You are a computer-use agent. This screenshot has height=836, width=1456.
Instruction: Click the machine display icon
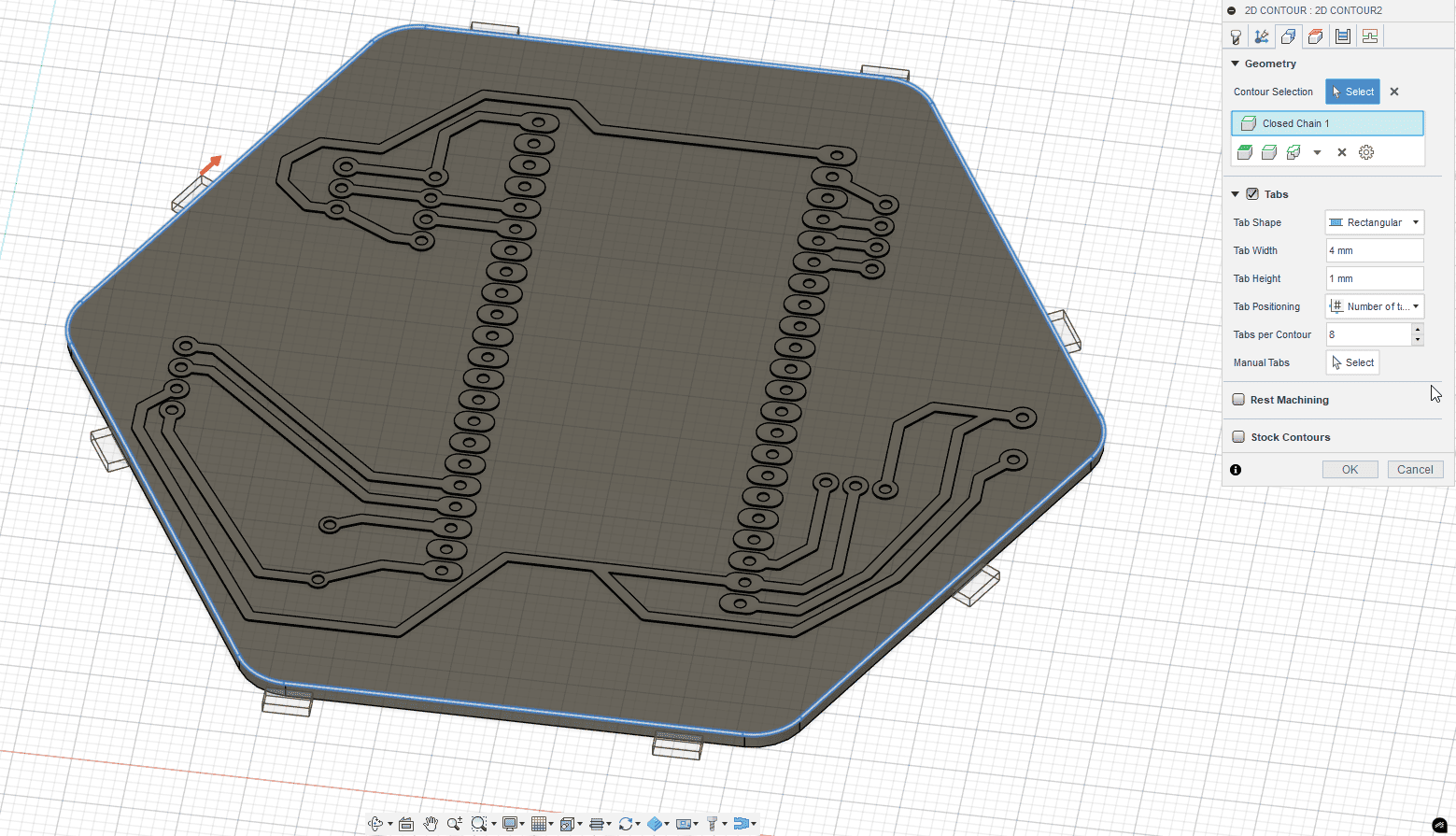(x=684, y=824)
